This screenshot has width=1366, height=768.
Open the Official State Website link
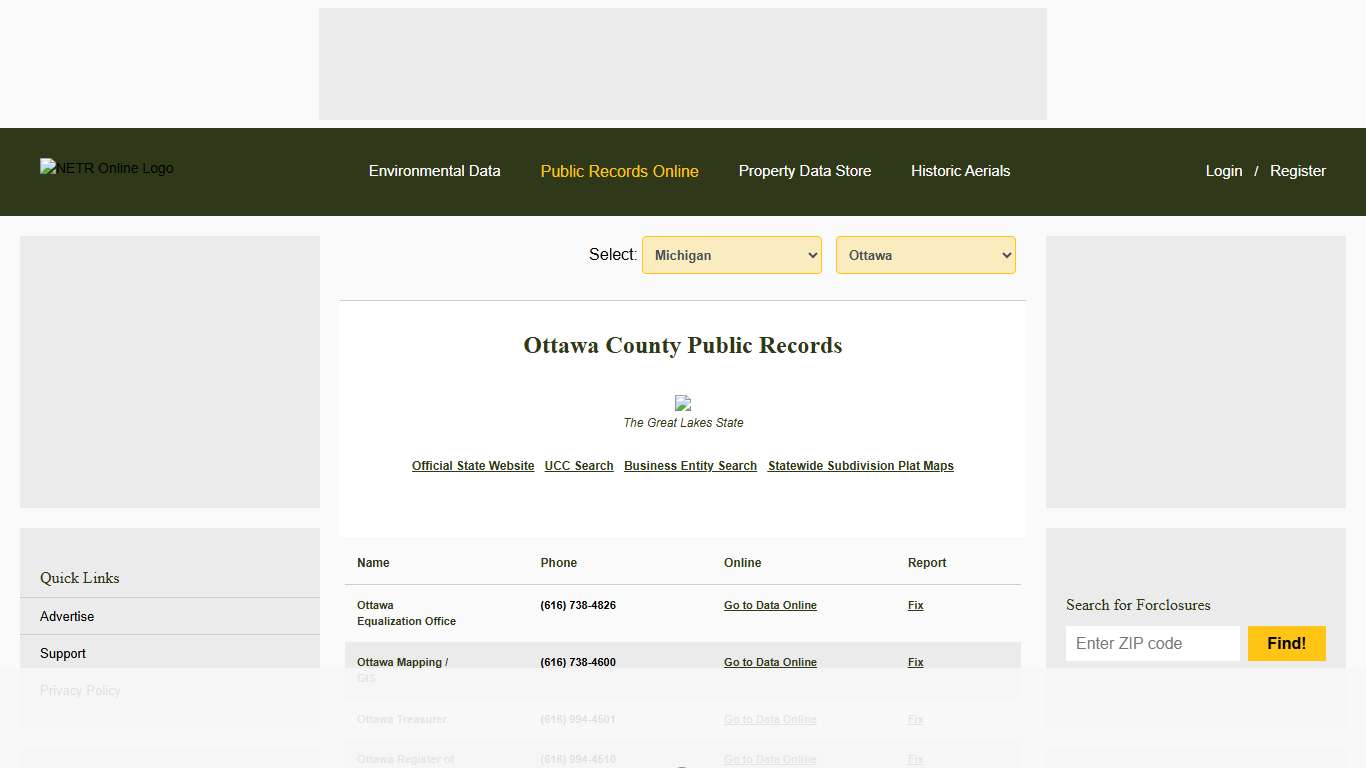pos(472,465)
